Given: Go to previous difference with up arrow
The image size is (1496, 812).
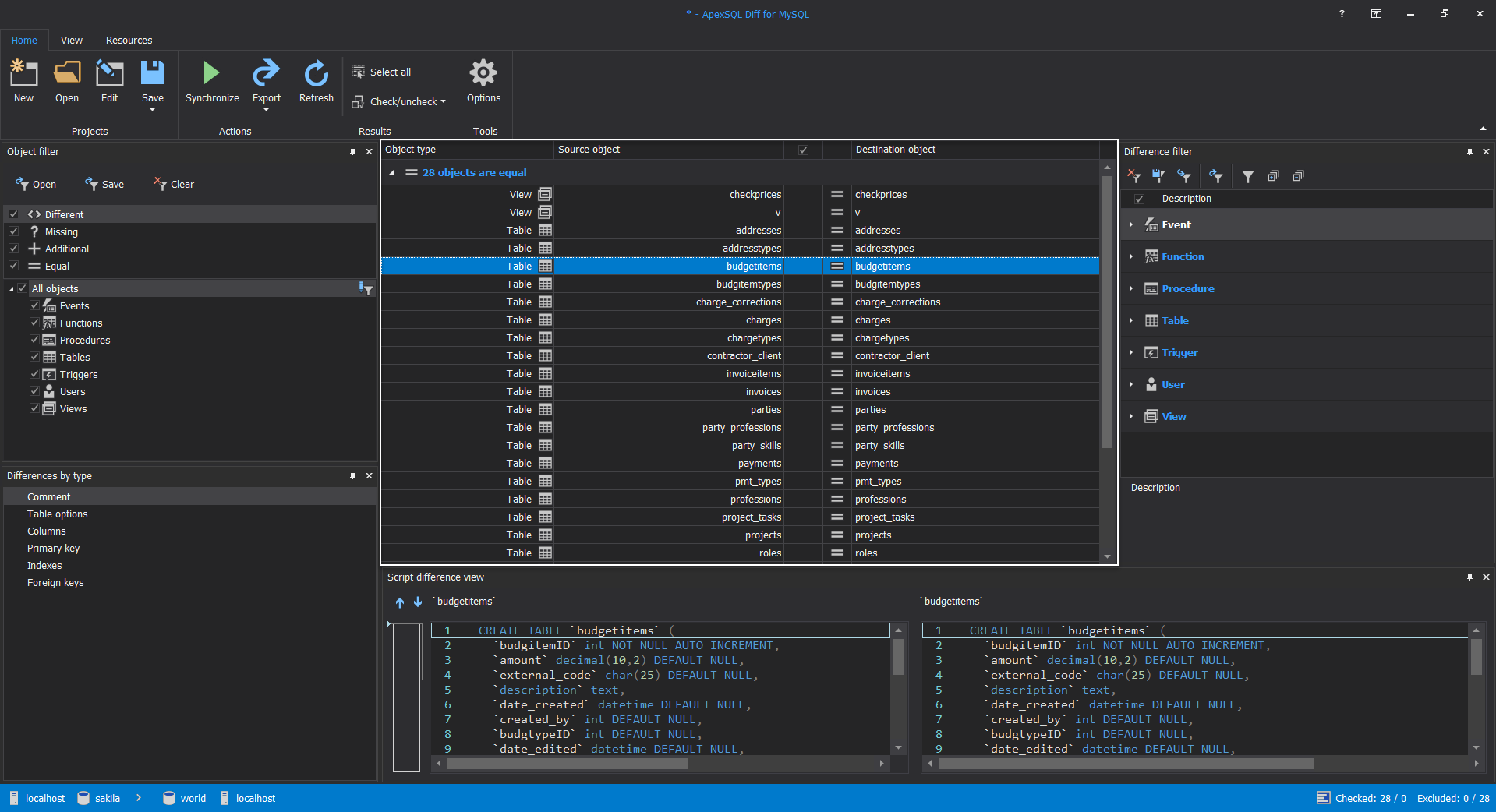Looking at the screenshot, I should [400, 602].
